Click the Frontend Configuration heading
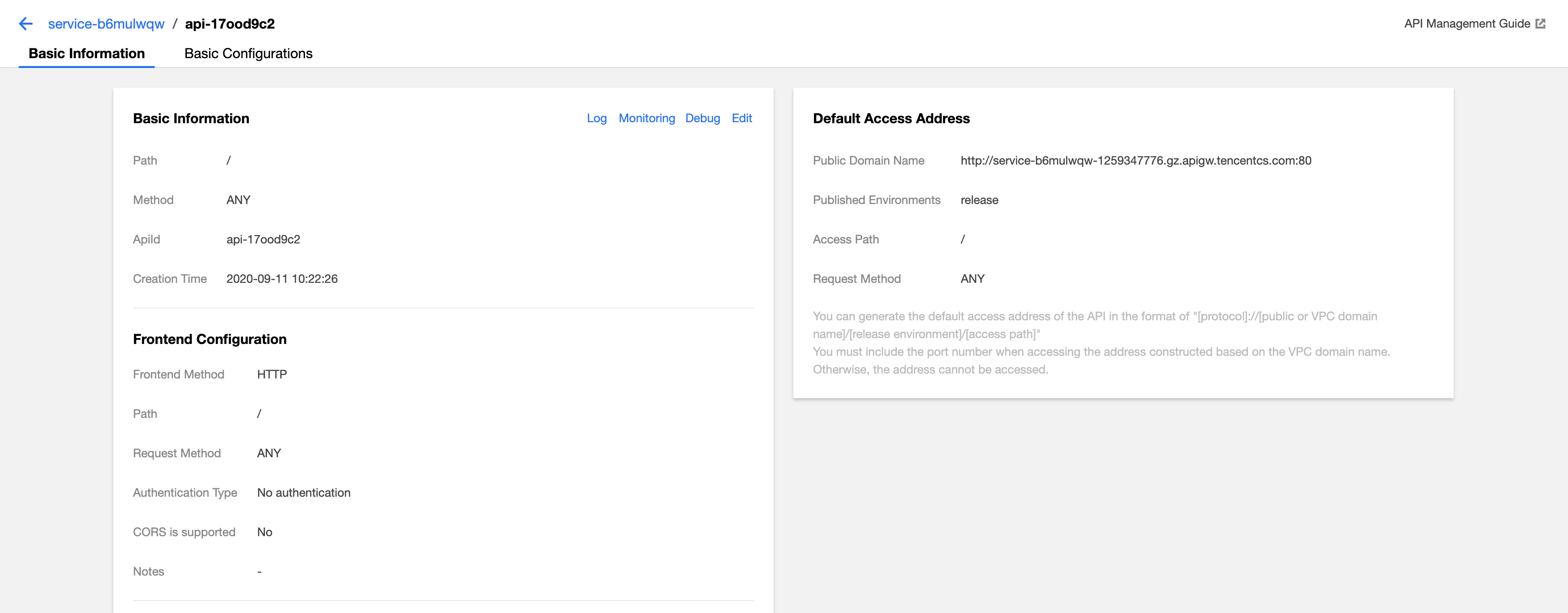Image resolution: width=1568 pixels, height=613 pixels. coord(209,339)
